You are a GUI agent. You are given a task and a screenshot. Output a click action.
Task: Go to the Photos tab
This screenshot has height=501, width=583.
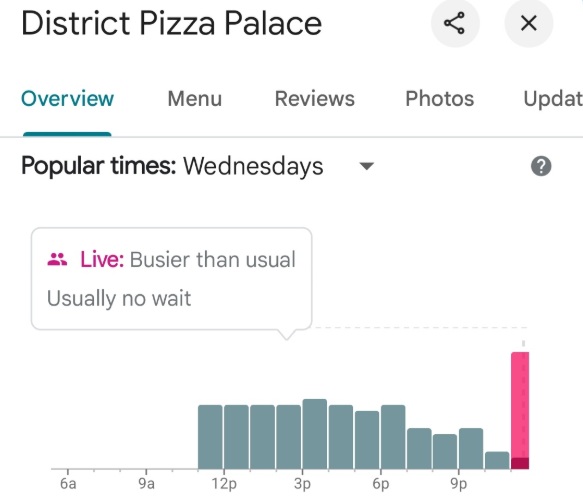tap(439, 99)
